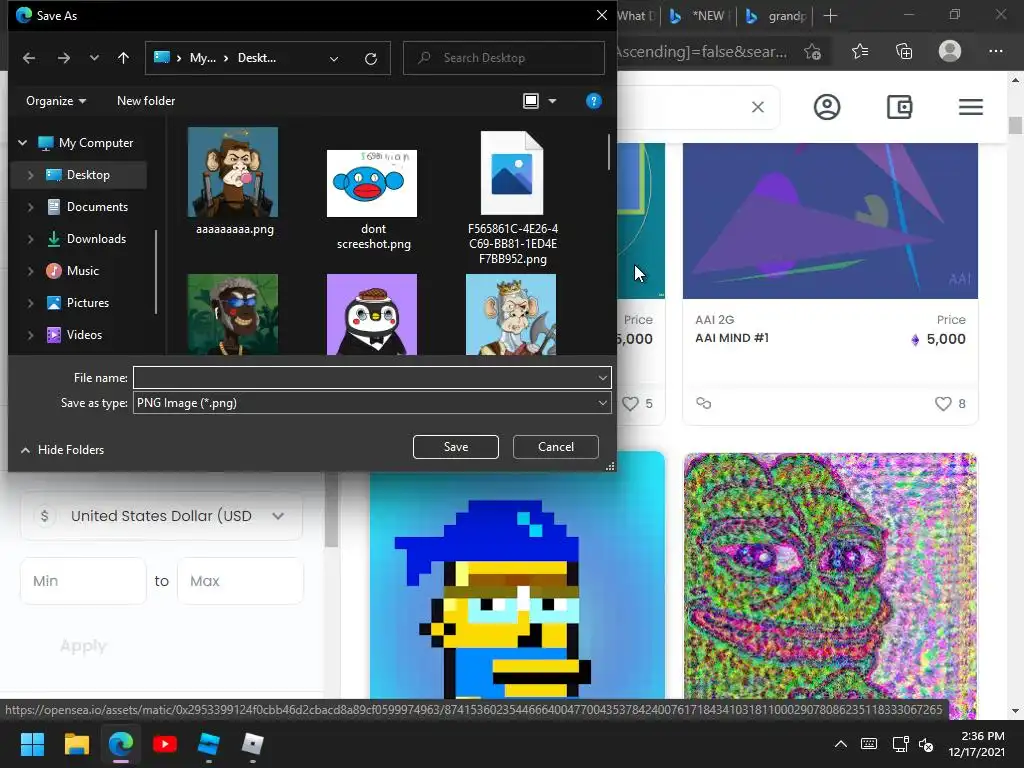Click the File name input field
This screenshot has height=768, width=1024.
pos(364,377)
